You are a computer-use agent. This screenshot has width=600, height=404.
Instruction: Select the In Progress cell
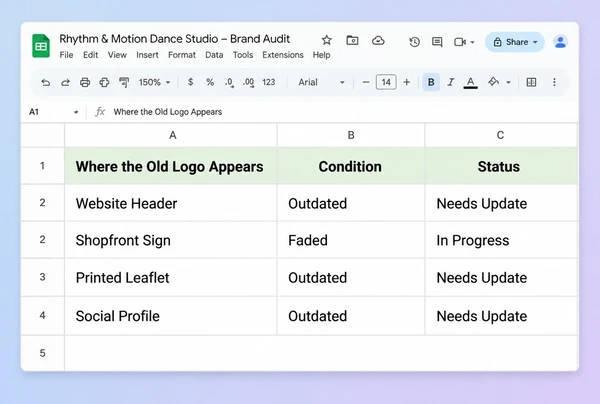coord(501,240)
